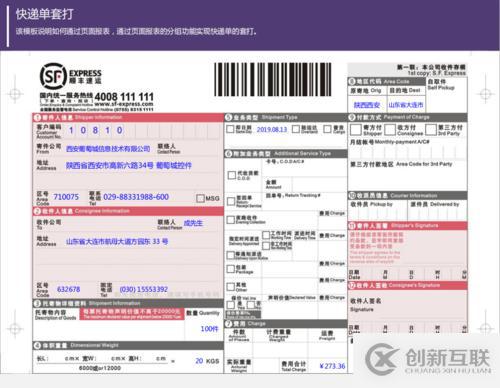Screen dimensions: 500x388
Task: Click Shipper's Signature section header
Action: pyautogui.click(x=408, y=226)
